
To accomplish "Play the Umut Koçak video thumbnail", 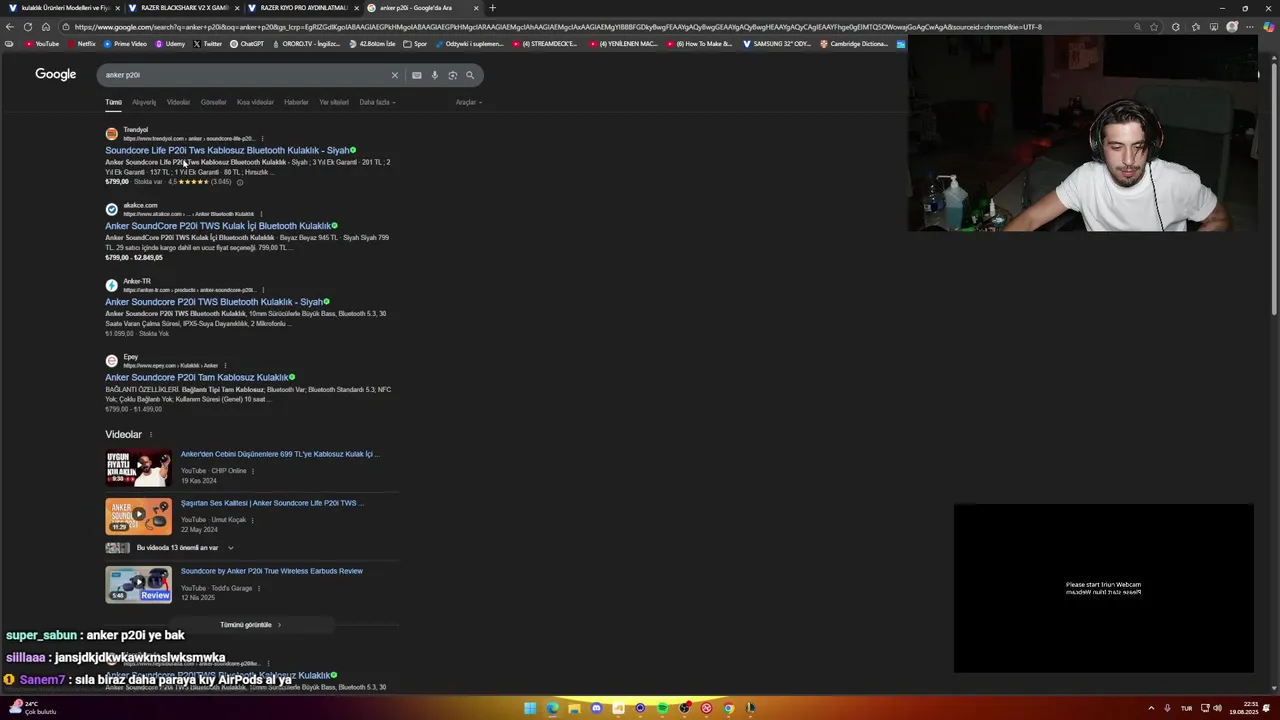I will click(x=138, y=516).
